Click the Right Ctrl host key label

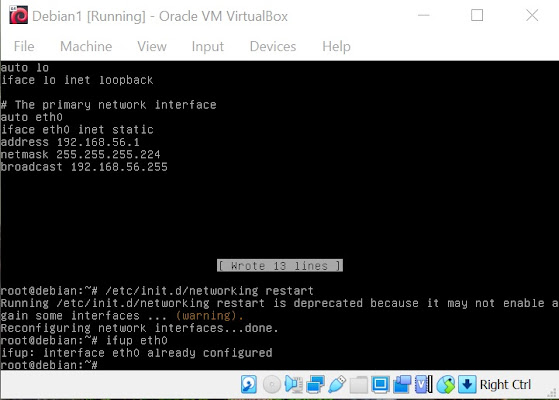tap(505, 385)
